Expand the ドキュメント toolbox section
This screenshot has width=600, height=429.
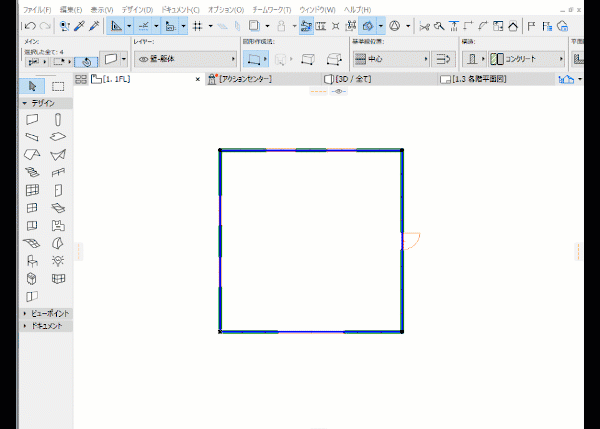46,326
